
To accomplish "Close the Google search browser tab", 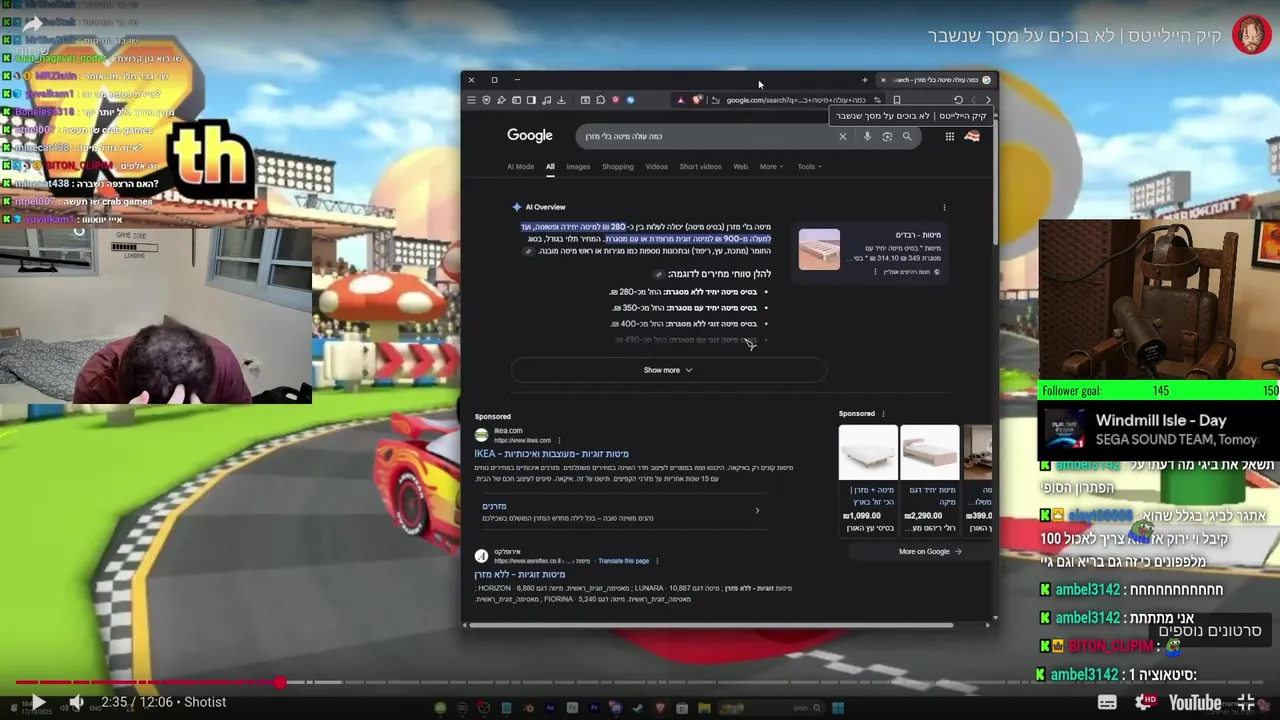I will (x=883, y=80).
